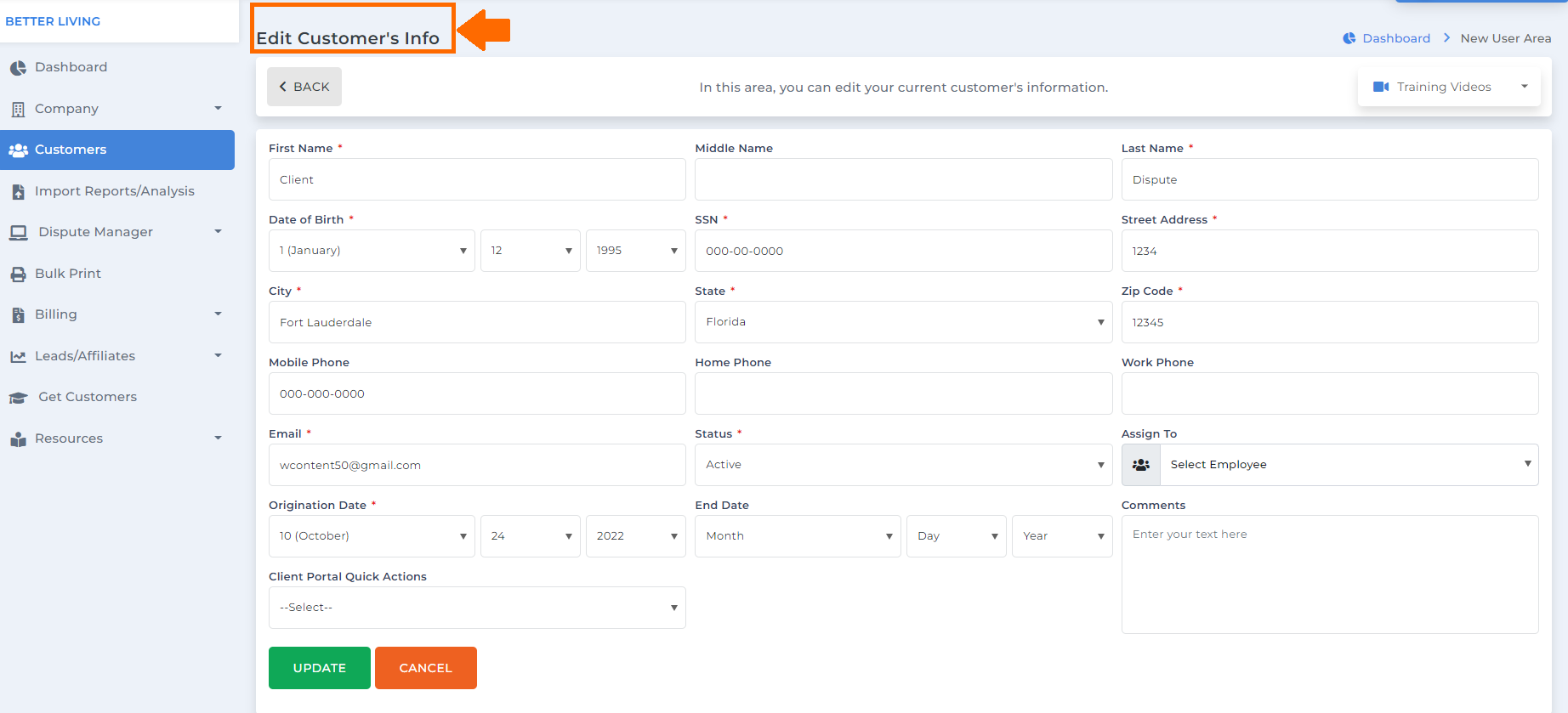Click the empty Middle Name field
Screen dimensions: 1568x713
tap(904, 179)
